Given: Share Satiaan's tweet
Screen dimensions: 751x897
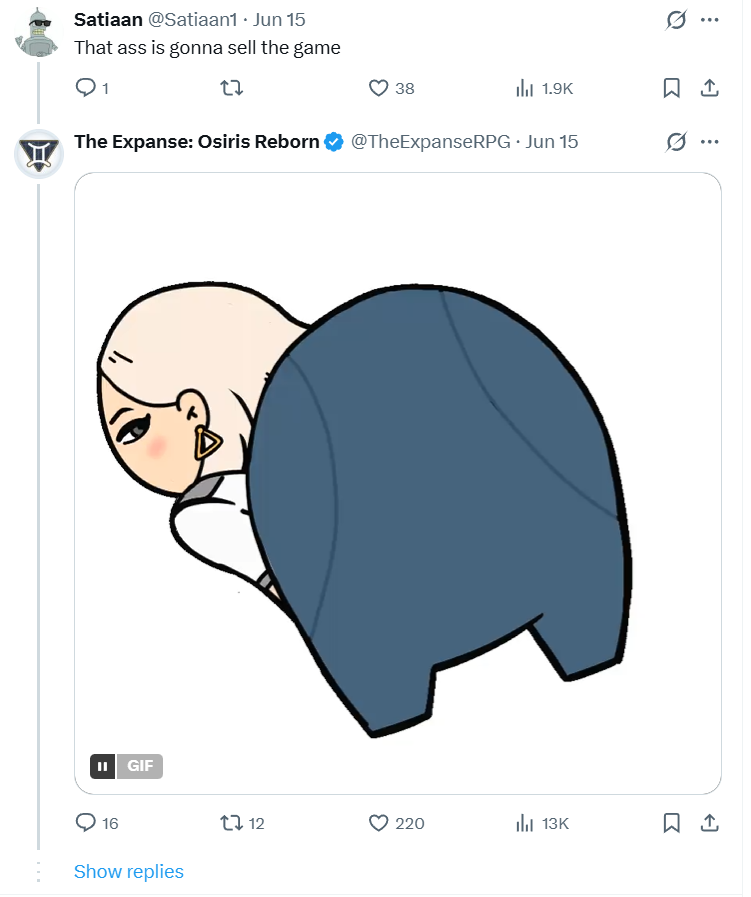Looking at the screenshot, I should [709, 88].
